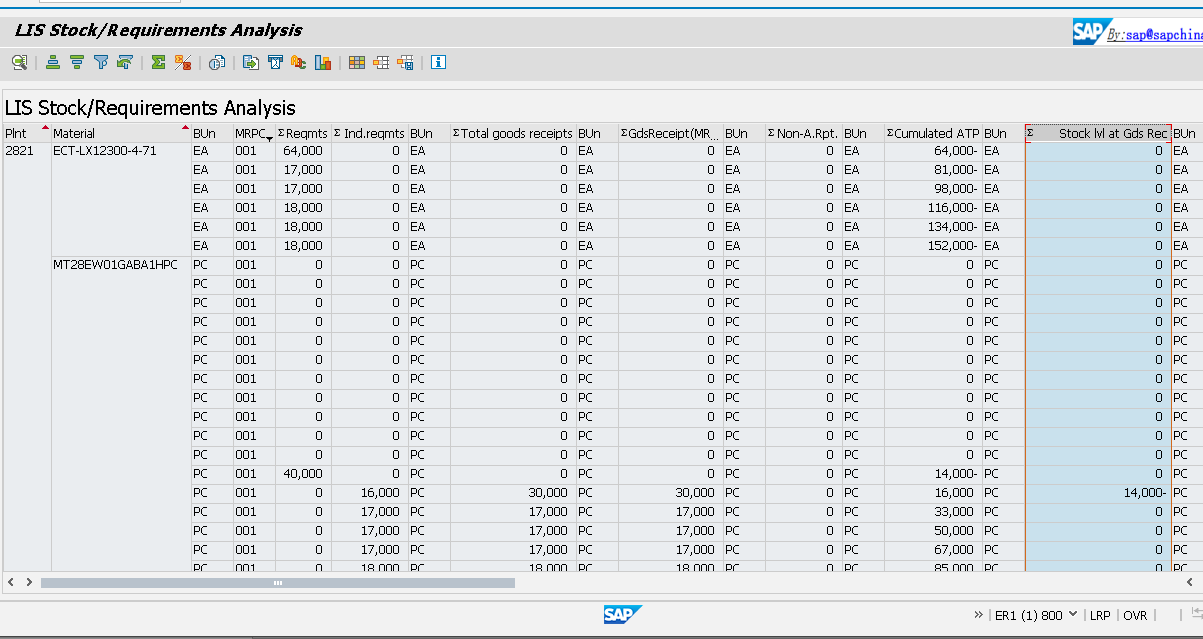Show the Information icon on toolbar
This screenshot has width=1203, height=639.
pos(437,62)
